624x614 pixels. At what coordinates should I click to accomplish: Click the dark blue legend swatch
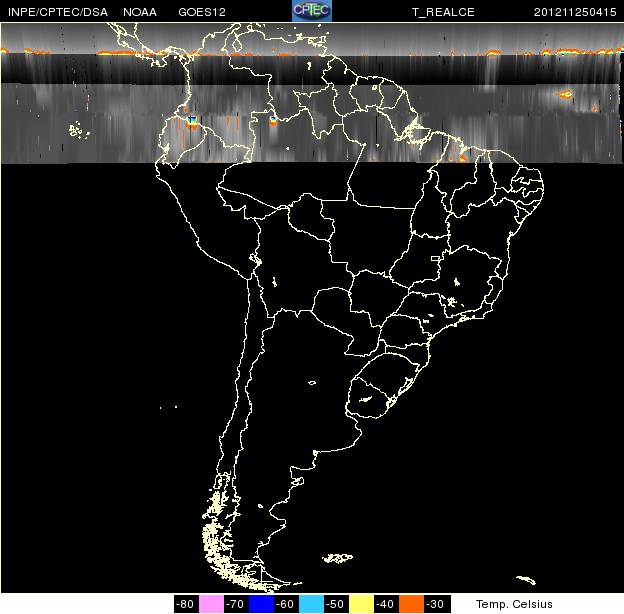(x=261, y=604)
